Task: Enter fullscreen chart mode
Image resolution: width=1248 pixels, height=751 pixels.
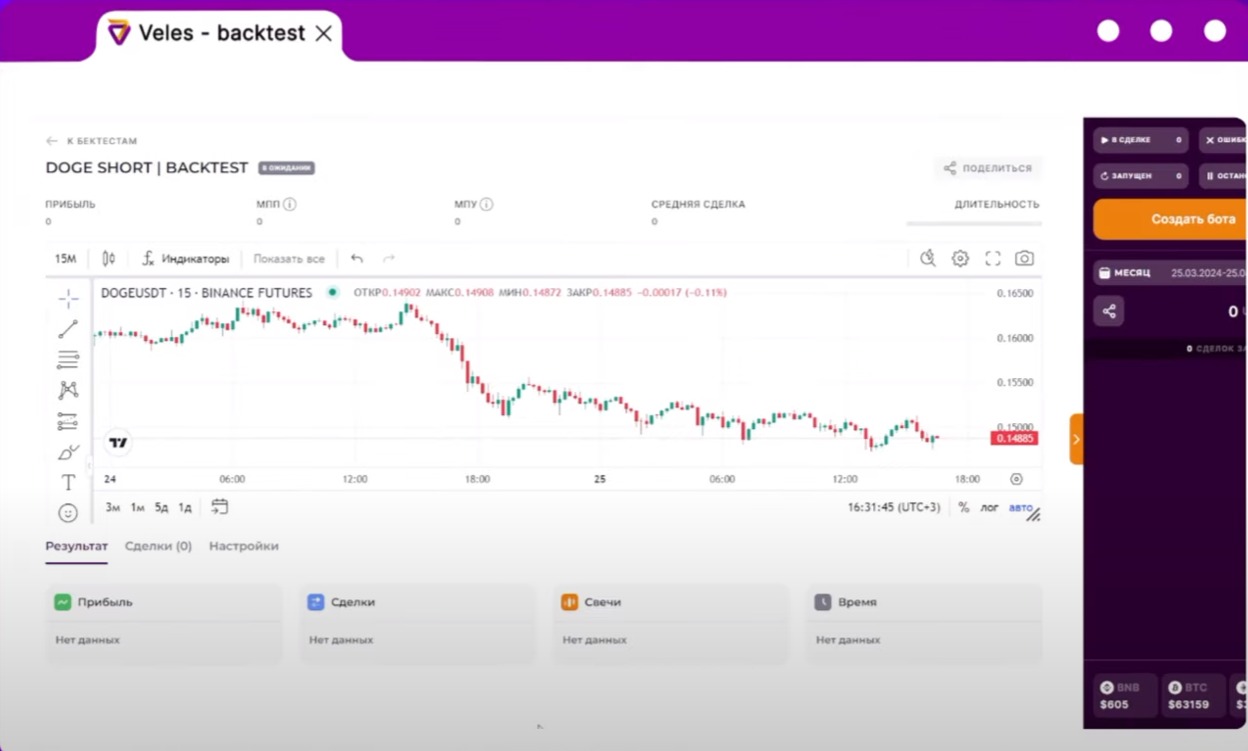Action: point(993,259)
